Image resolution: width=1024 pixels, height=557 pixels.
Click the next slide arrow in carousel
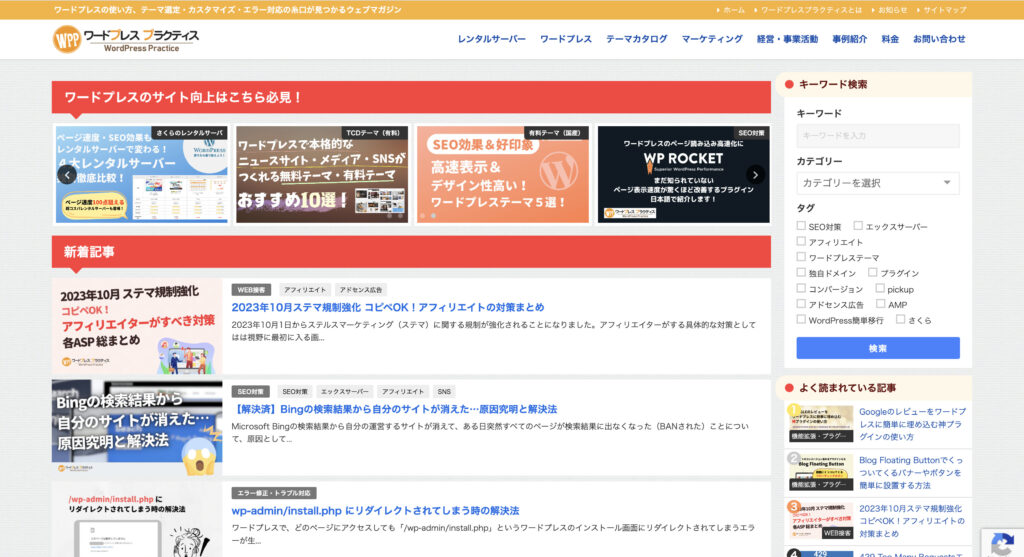click(x=755, y=175)
